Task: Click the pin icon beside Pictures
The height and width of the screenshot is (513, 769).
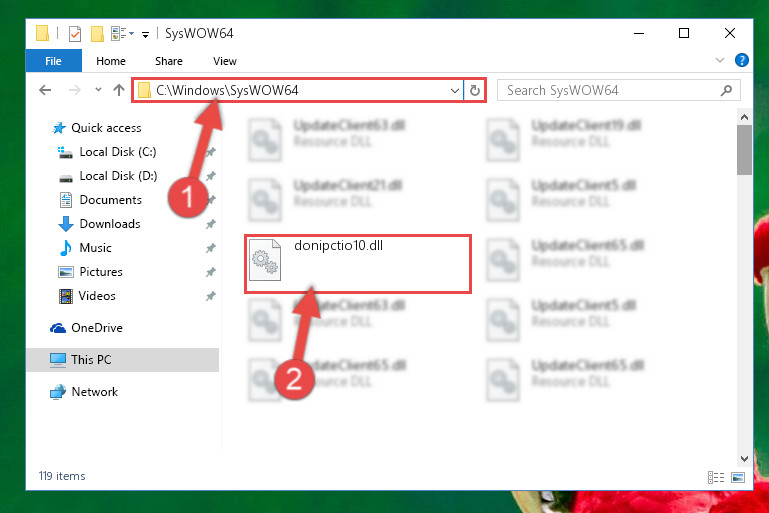Action: coord(210,272)
